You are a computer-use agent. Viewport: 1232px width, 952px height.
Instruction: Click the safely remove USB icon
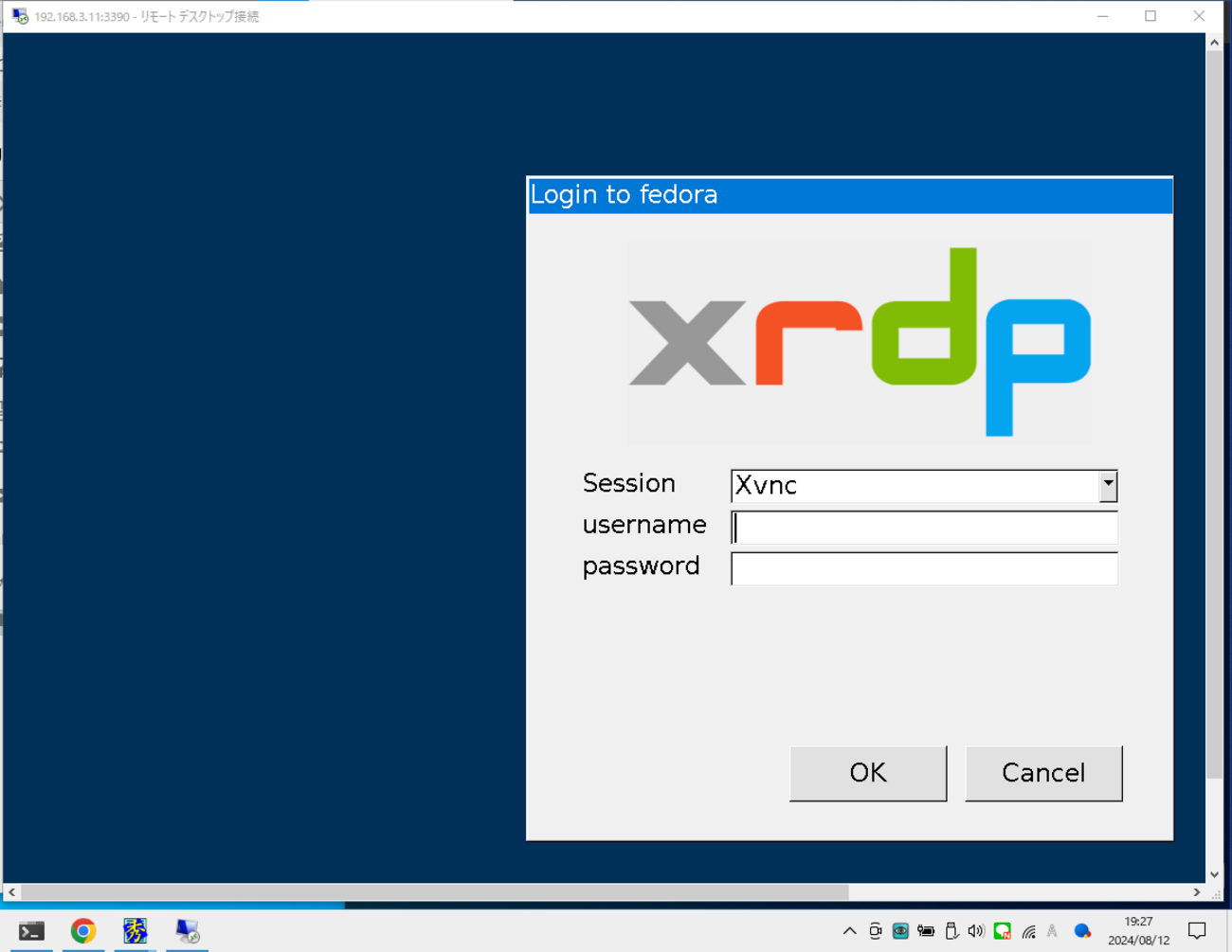pyautogui.click(x=951, y=931)
